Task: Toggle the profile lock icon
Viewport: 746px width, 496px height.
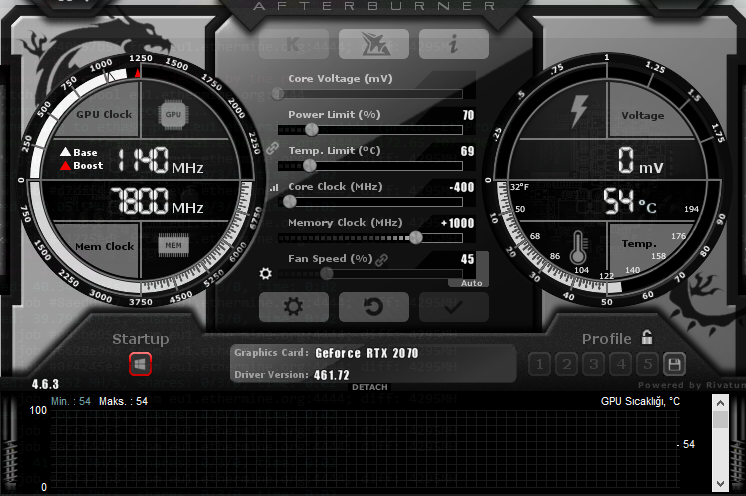Action: (647, 337)
